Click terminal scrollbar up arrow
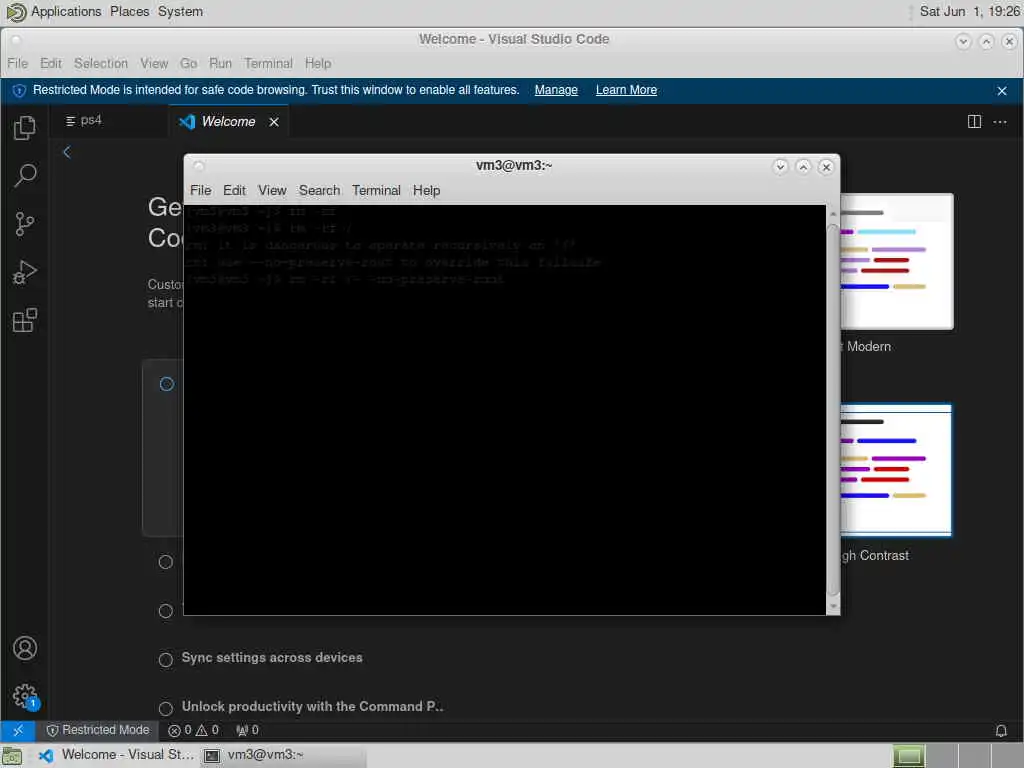The width and height of the screenshot is (1024, 768). (833, 214)
